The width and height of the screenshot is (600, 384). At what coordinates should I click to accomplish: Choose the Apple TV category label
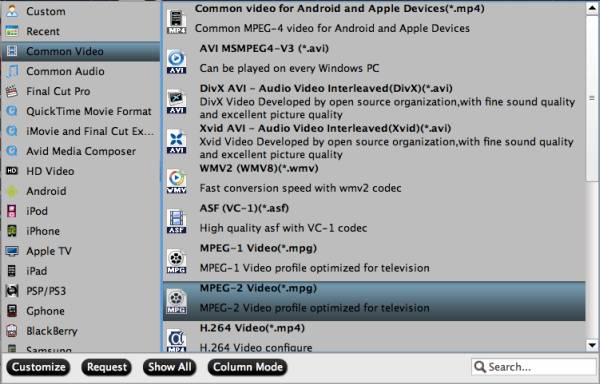click(x=49, y=251)
